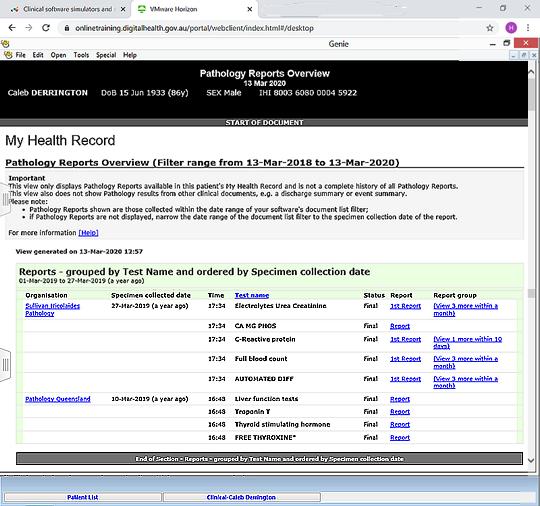Image resolution: width=540 pixels, height=506 pixels.
Task: Bookmark this page with the star icon
Action: tap(490, 28)
